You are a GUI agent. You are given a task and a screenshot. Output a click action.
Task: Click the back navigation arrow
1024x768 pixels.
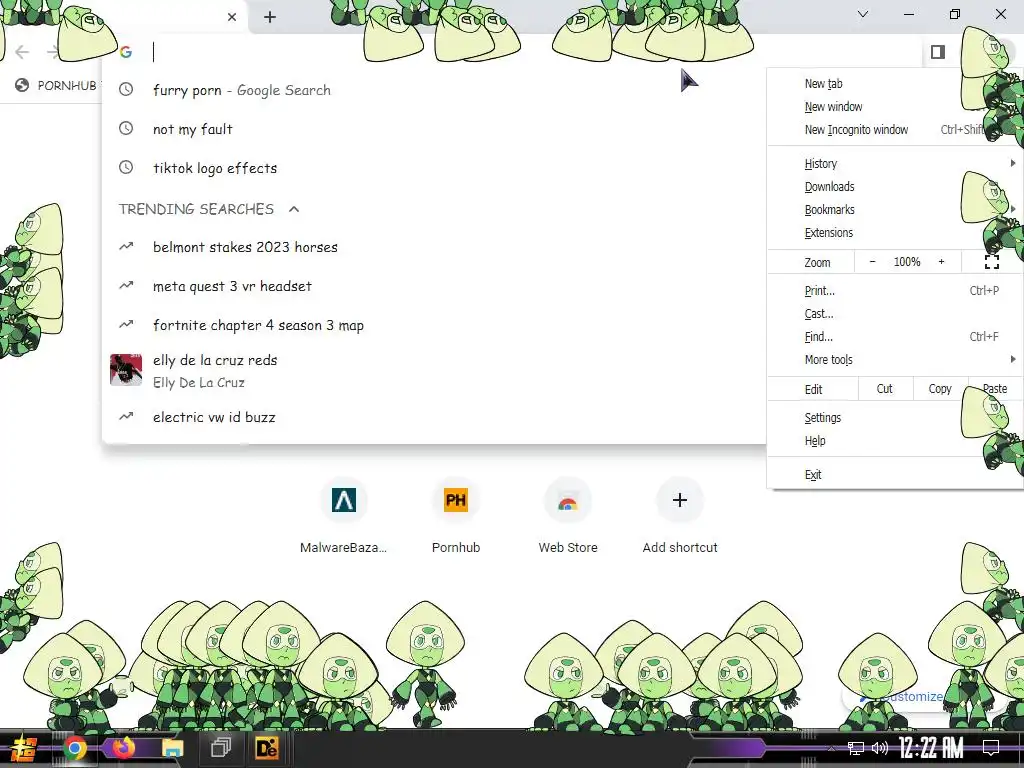[x=22, y=52]
